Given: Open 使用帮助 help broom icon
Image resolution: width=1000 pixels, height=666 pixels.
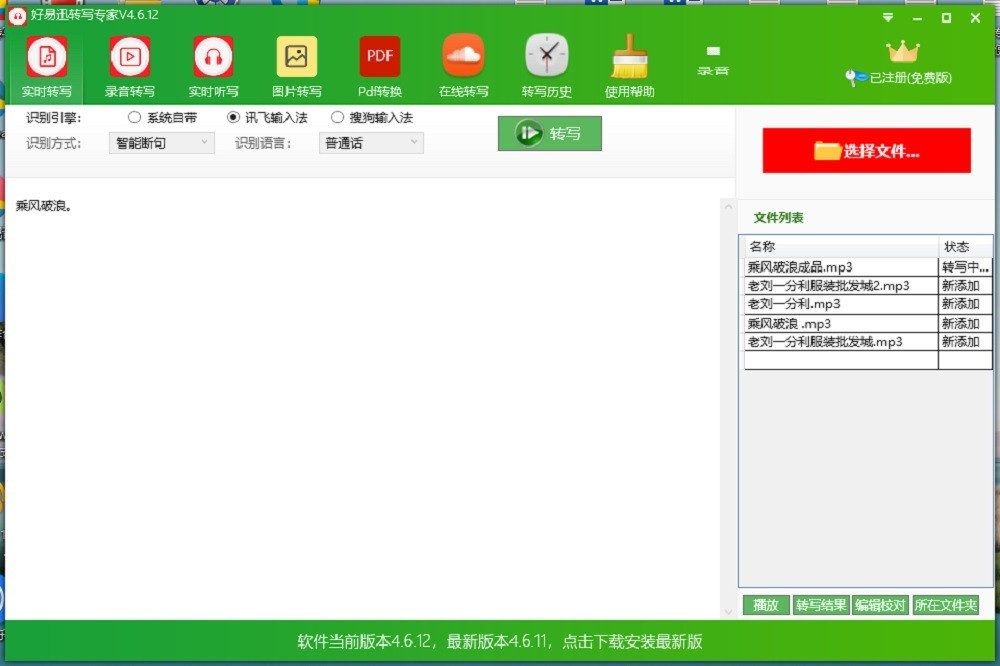Looking at the screenshot, I should coord(630,58).
